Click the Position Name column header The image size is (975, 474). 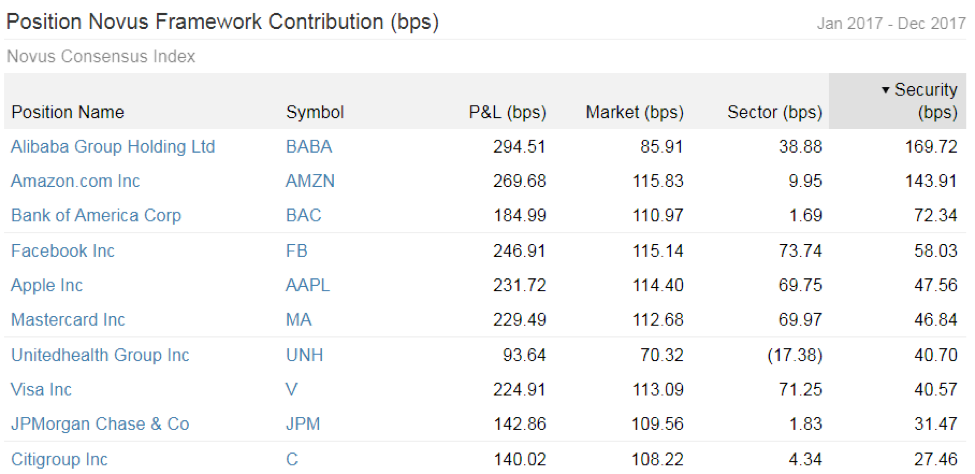pos(68,113)
